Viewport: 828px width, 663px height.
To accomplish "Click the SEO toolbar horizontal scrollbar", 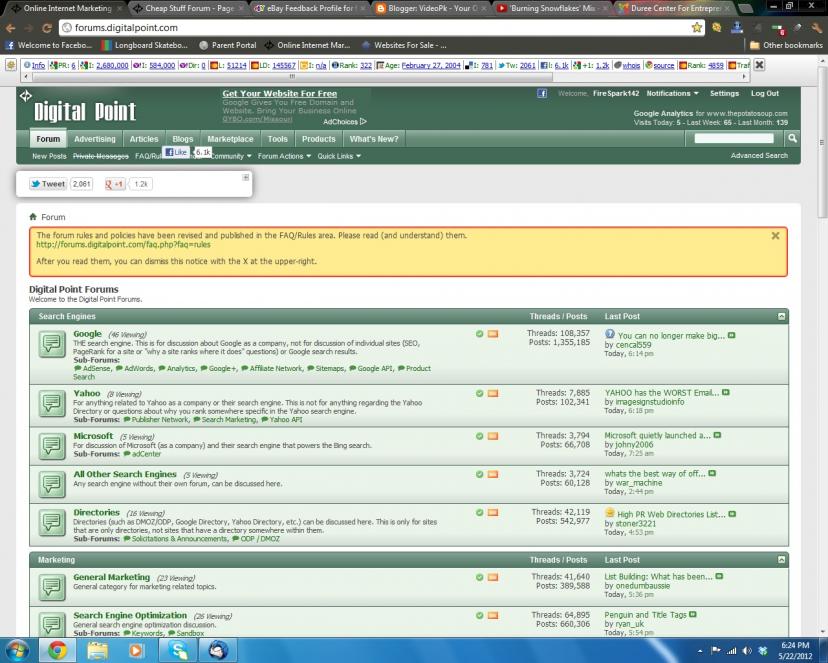I will click(x=292, y=77).
